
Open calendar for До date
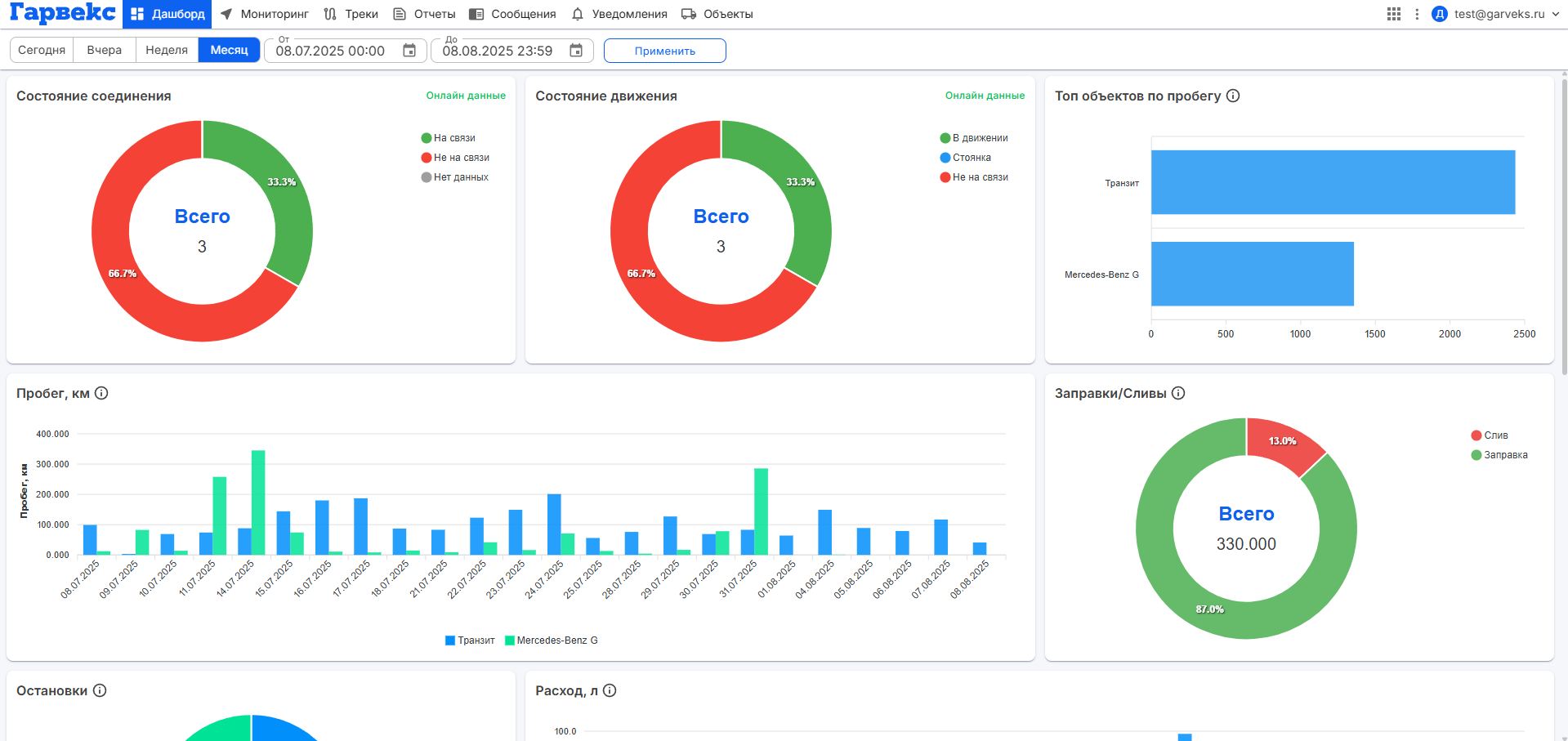[x=576, y=51]
